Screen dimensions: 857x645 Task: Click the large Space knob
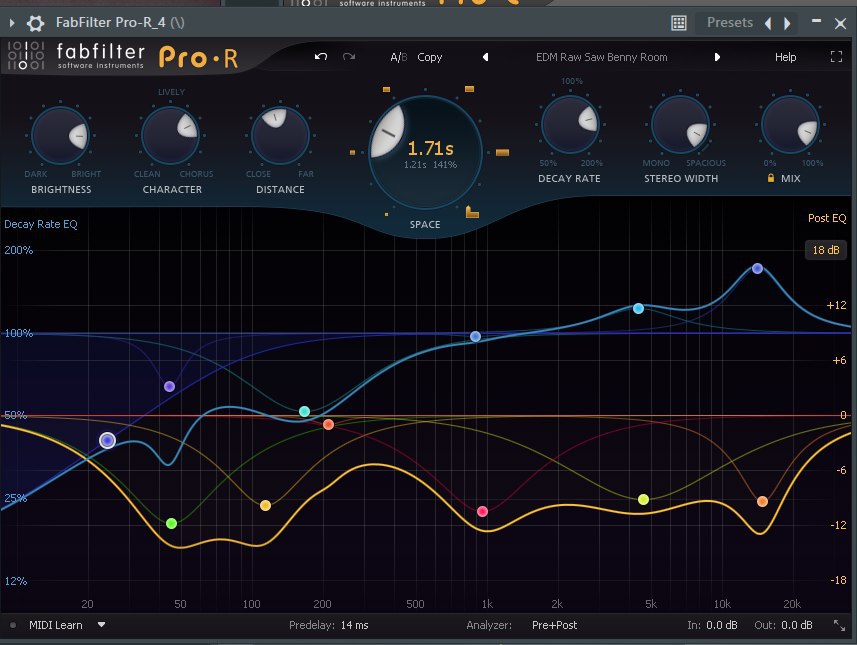click(425, 152)
